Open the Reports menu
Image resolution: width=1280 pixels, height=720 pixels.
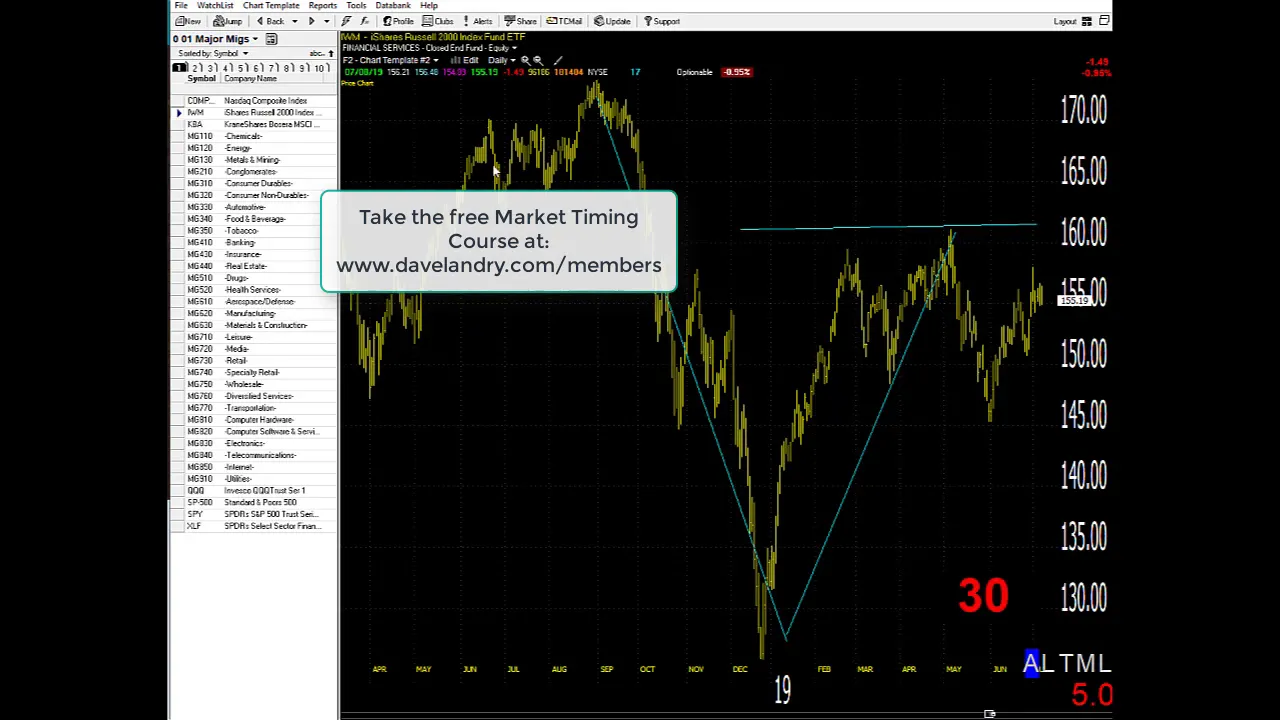322,5
